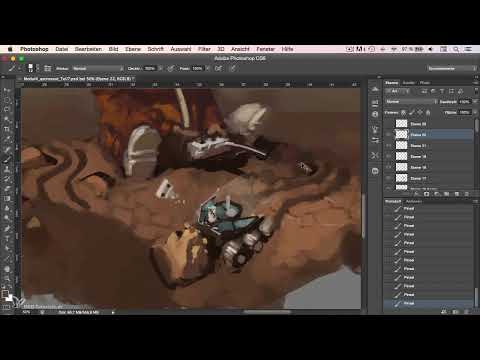This screenshot has height=360, width=480.
Task: Toggle visibility of layer Ebene 21
Action: (x=389, y=146)
